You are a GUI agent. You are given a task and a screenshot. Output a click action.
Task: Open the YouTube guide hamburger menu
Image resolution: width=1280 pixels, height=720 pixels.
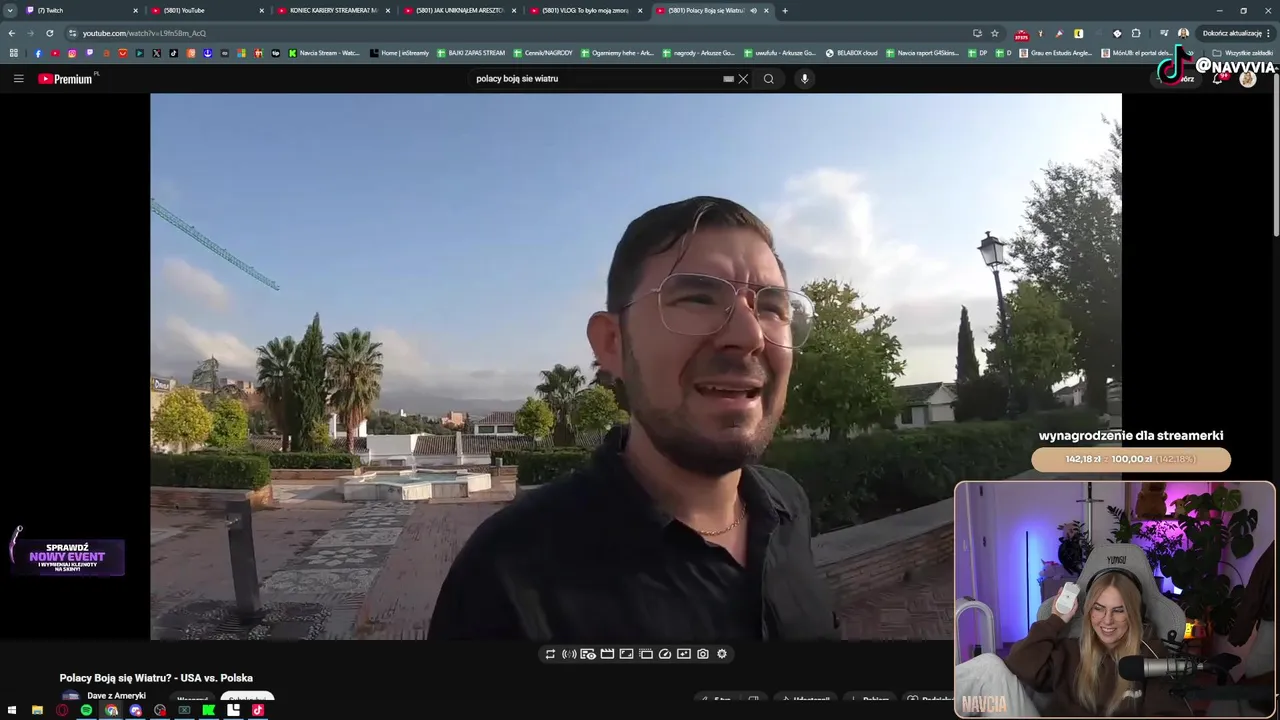(18, 79)
